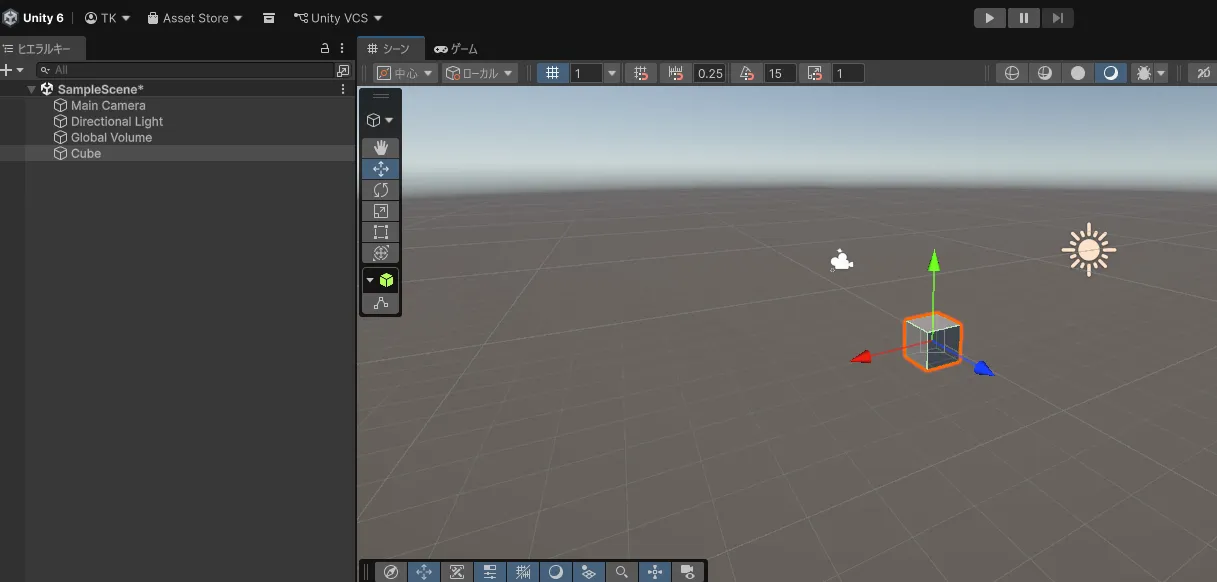The width and height of the screenshot is (1217, 582).
Task: Click the camera overlay icon in bottom bar
Action: [x=687, y=572]
